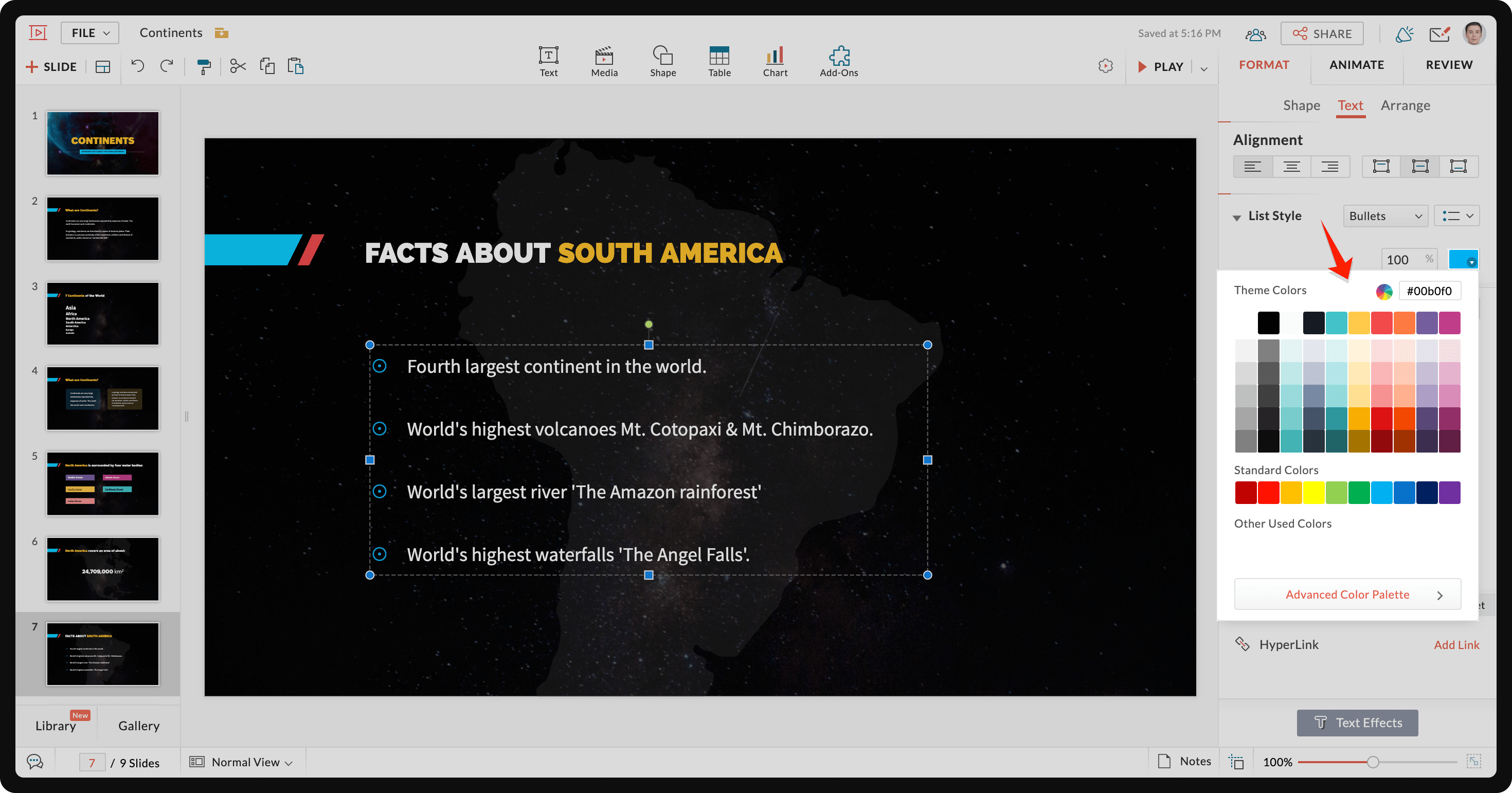Image resolution: width=1512 pixels, height=793 pixels.
Task: Toggle center text alignment
Action: pyautogui.click(x=1291, y=167)
